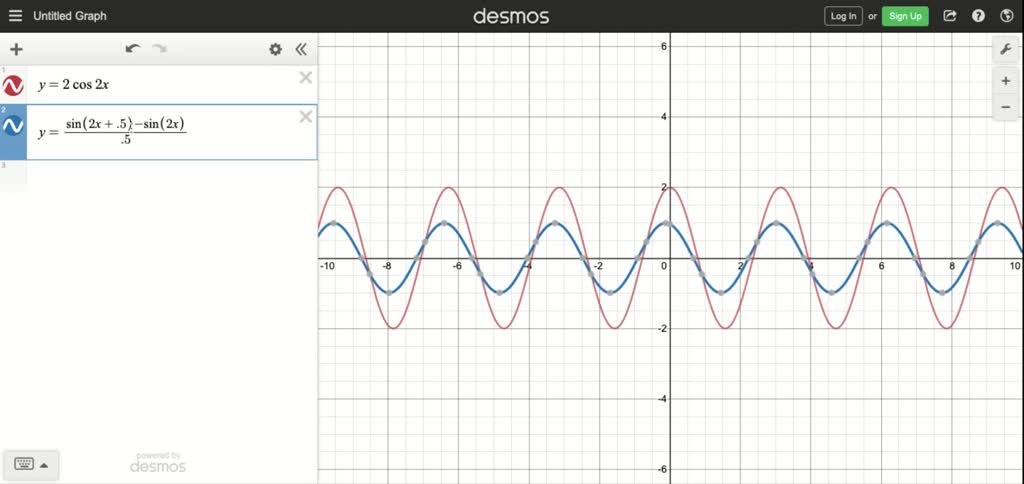Image resolution: width=1024 pixels, height=484 pixels.
Task: Delete the y = 2 cos 2x expression
Action: click(x=305, y=78)
